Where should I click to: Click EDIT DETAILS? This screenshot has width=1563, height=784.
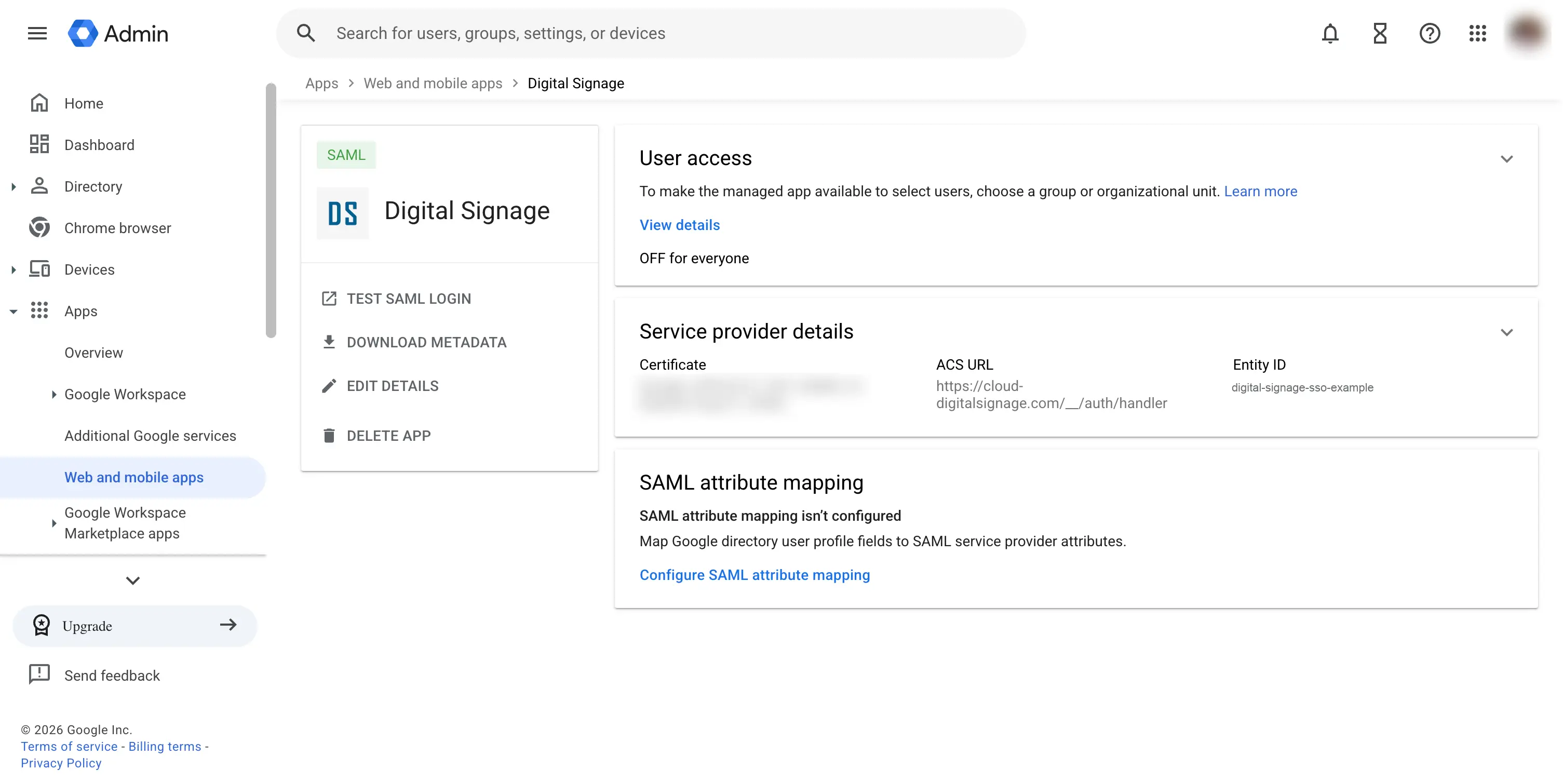coord(393,386)
